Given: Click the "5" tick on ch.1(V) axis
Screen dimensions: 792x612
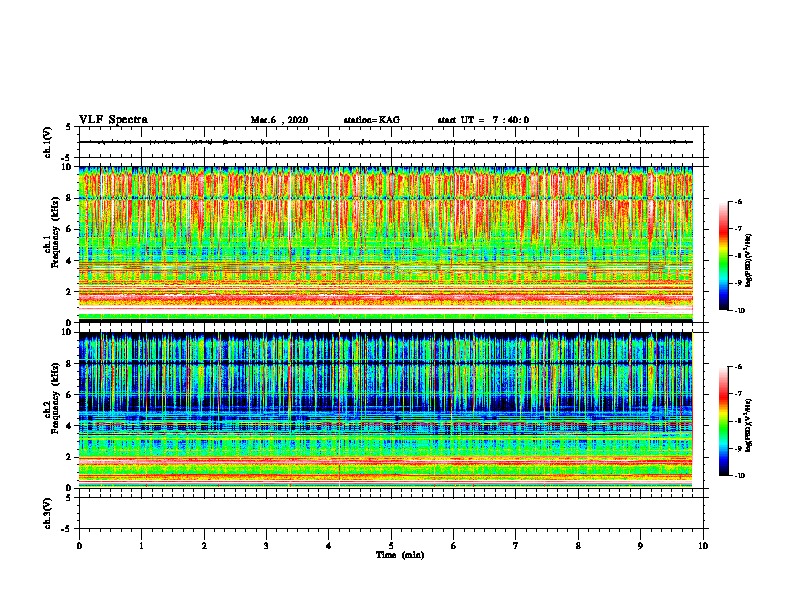Looking at the screenshot, I should pos(69,127).
